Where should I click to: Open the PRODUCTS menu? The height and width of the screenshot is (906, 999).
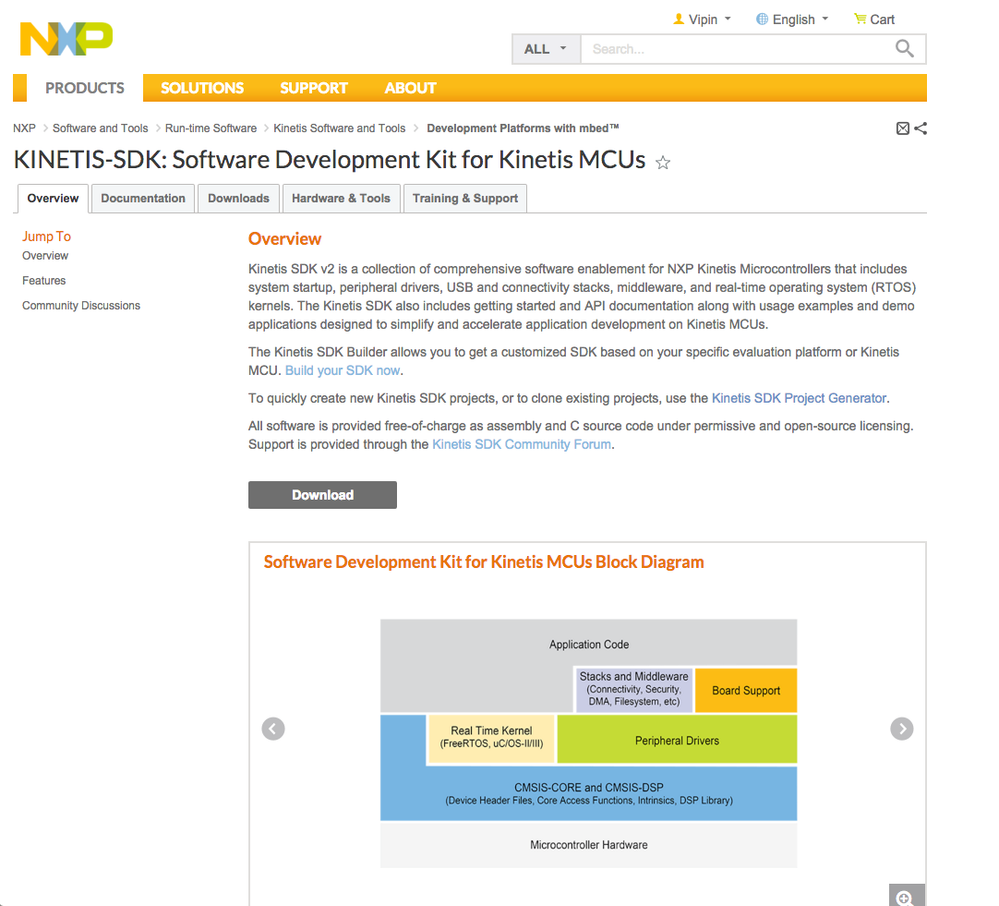point(85,88)
